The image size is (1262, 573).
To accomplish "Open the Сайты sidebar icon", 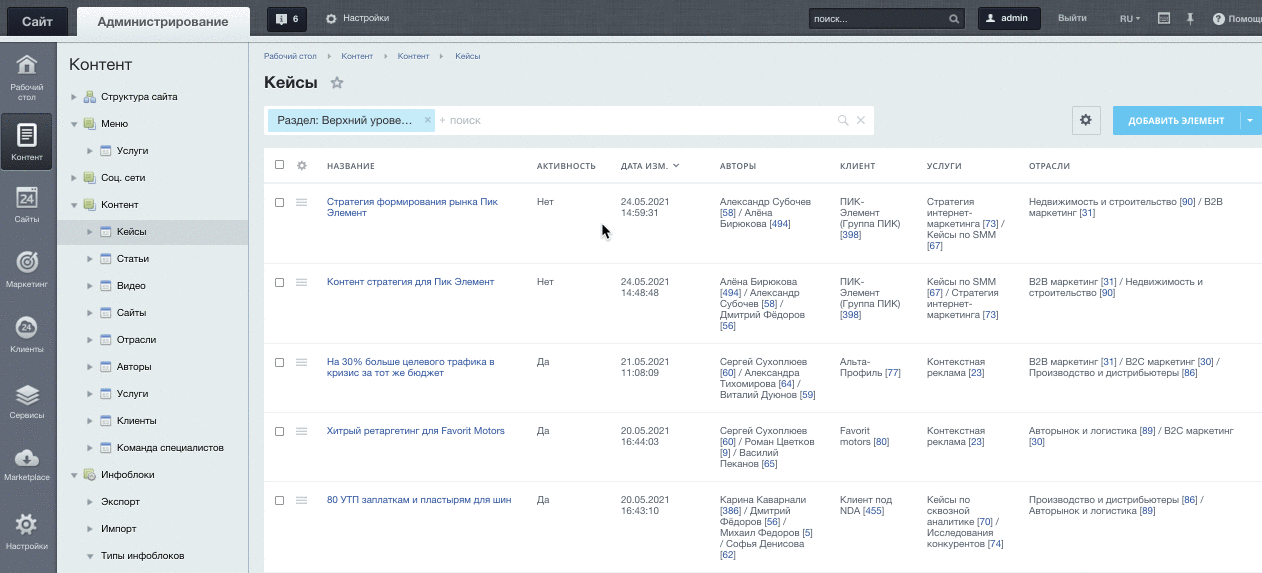I will coord(27,203).
